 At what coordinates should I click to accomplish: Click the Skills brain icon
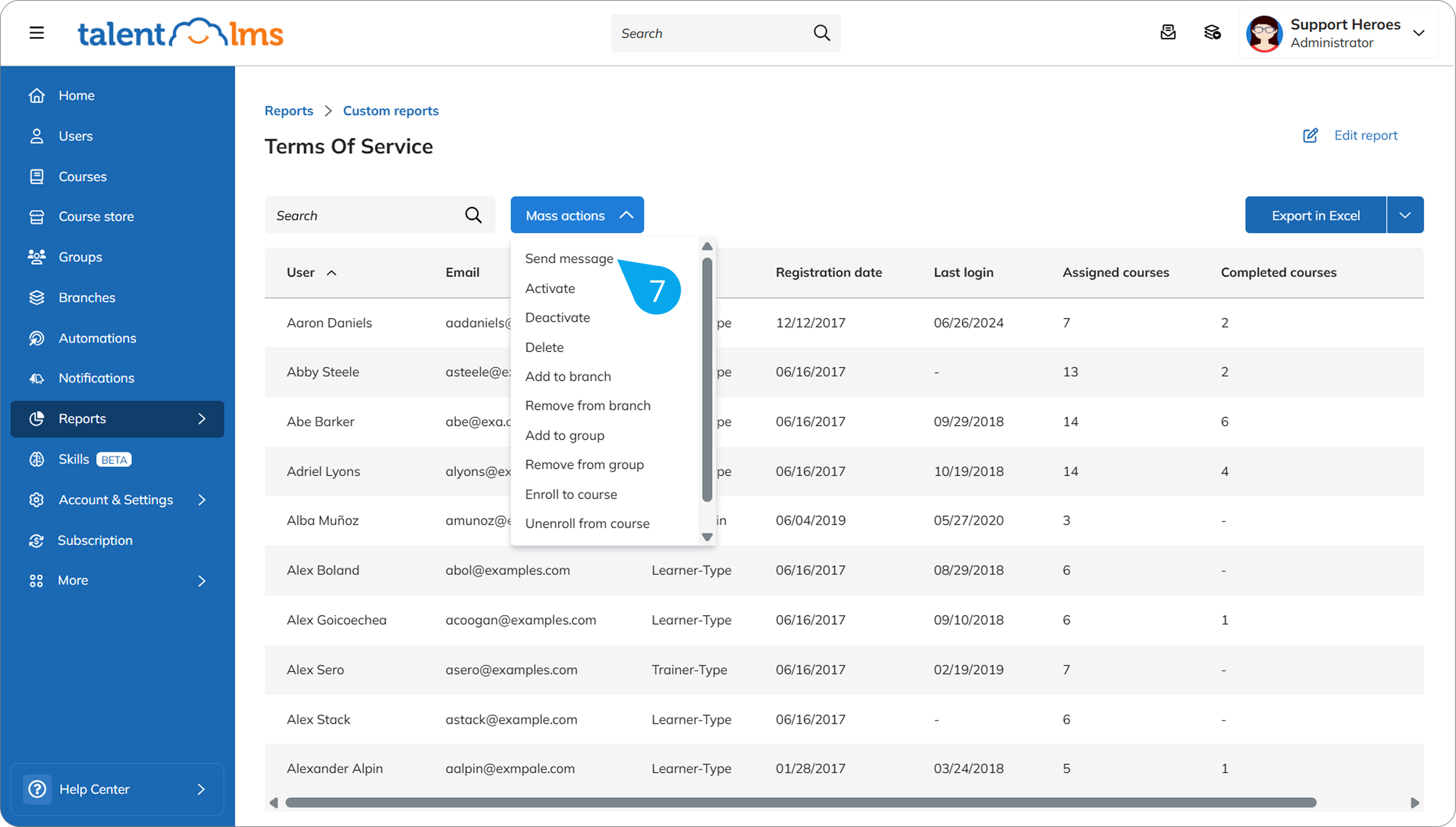pos(37,459)
